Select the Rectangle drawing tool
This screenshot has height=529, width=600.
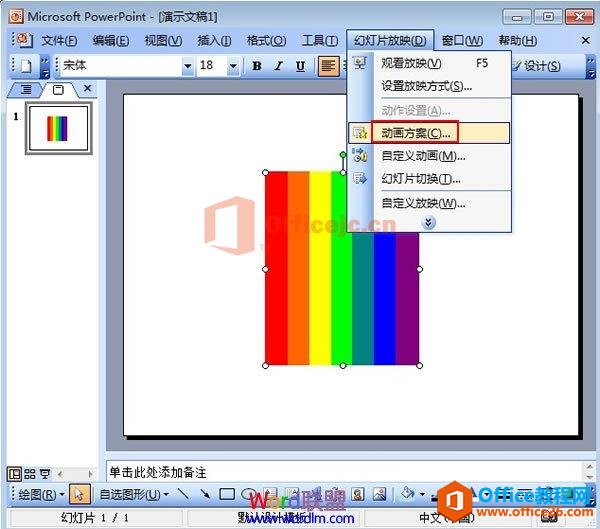[227, 494]
